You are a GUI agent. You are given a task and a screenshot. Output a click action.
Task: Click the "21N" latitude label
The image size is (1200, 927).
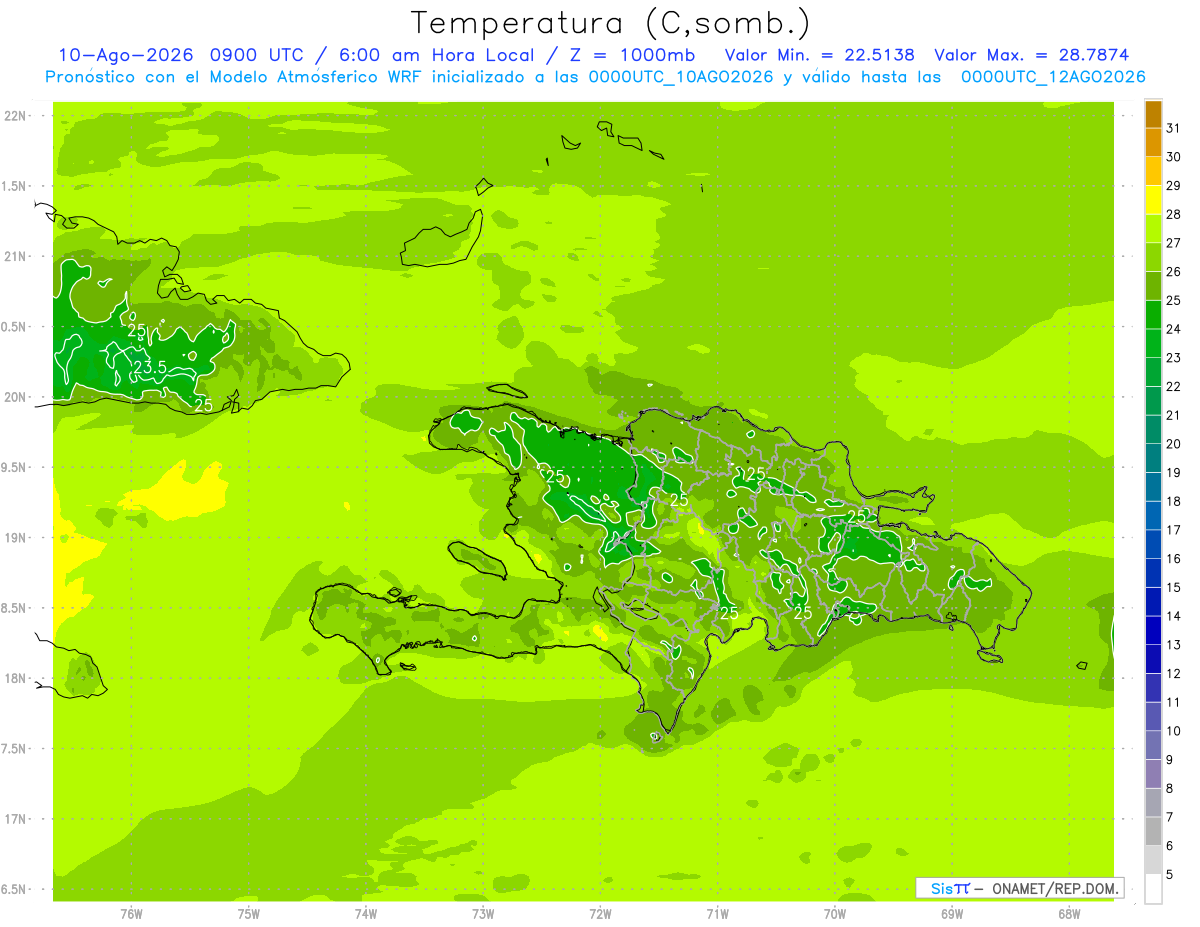coord(14,256)
